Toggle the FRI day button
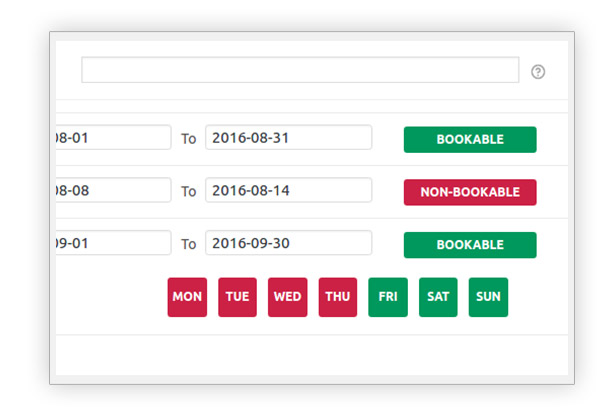Image resolution: width=600 pixels, height=414 pixels. coord(388,297)
